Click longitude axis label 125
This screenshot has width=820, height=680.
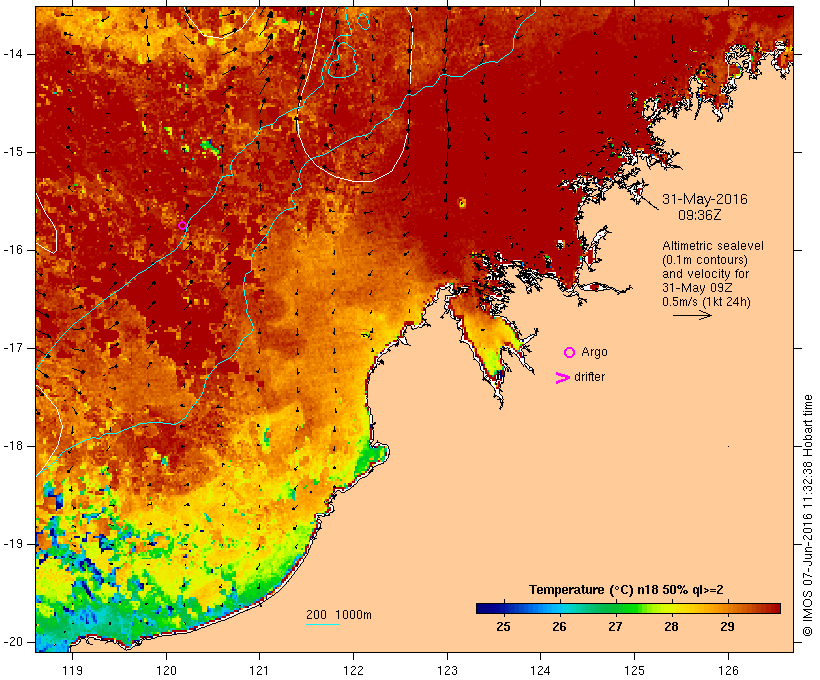point(635,671)
